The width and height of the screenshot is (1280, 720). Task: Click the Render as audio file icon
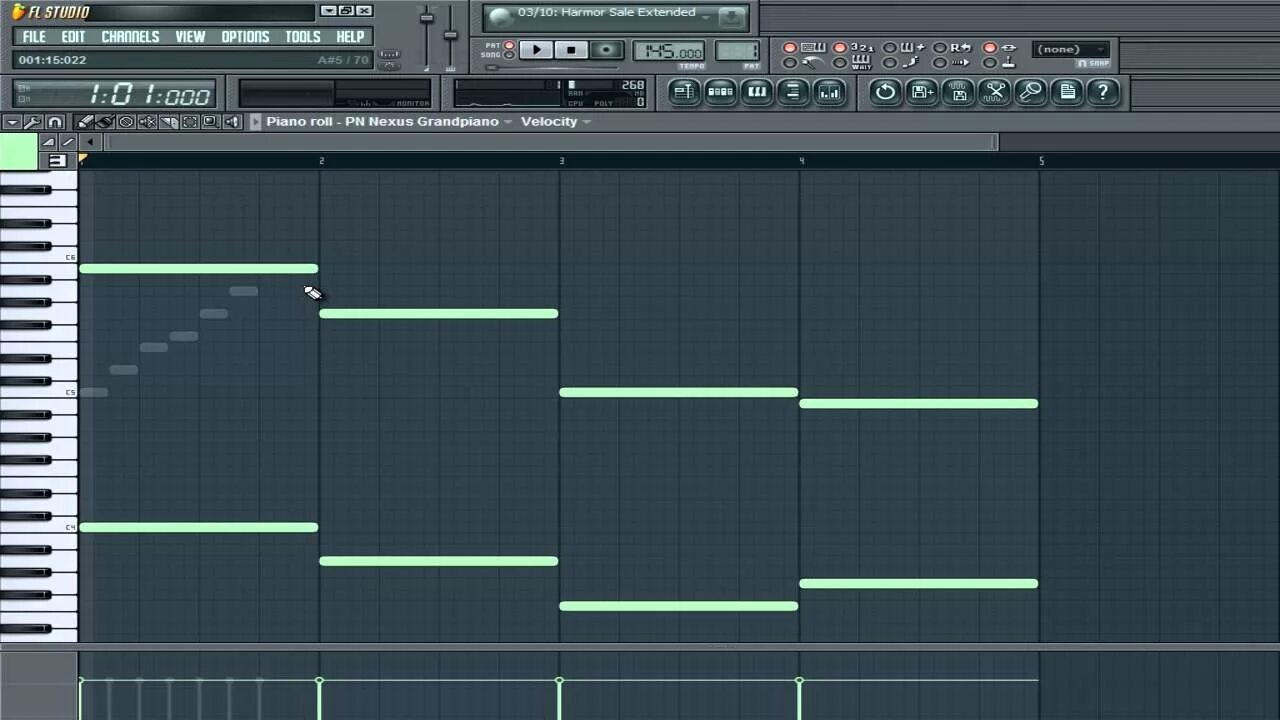pos(959,92)
